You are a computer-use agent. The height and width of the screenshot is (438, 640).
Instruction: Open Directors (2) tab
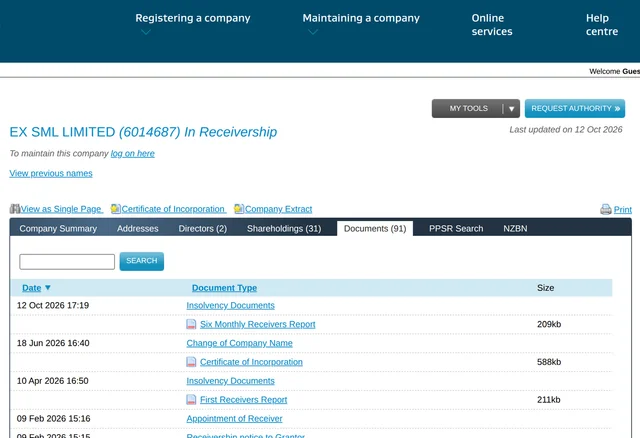[x=202, y=229]
